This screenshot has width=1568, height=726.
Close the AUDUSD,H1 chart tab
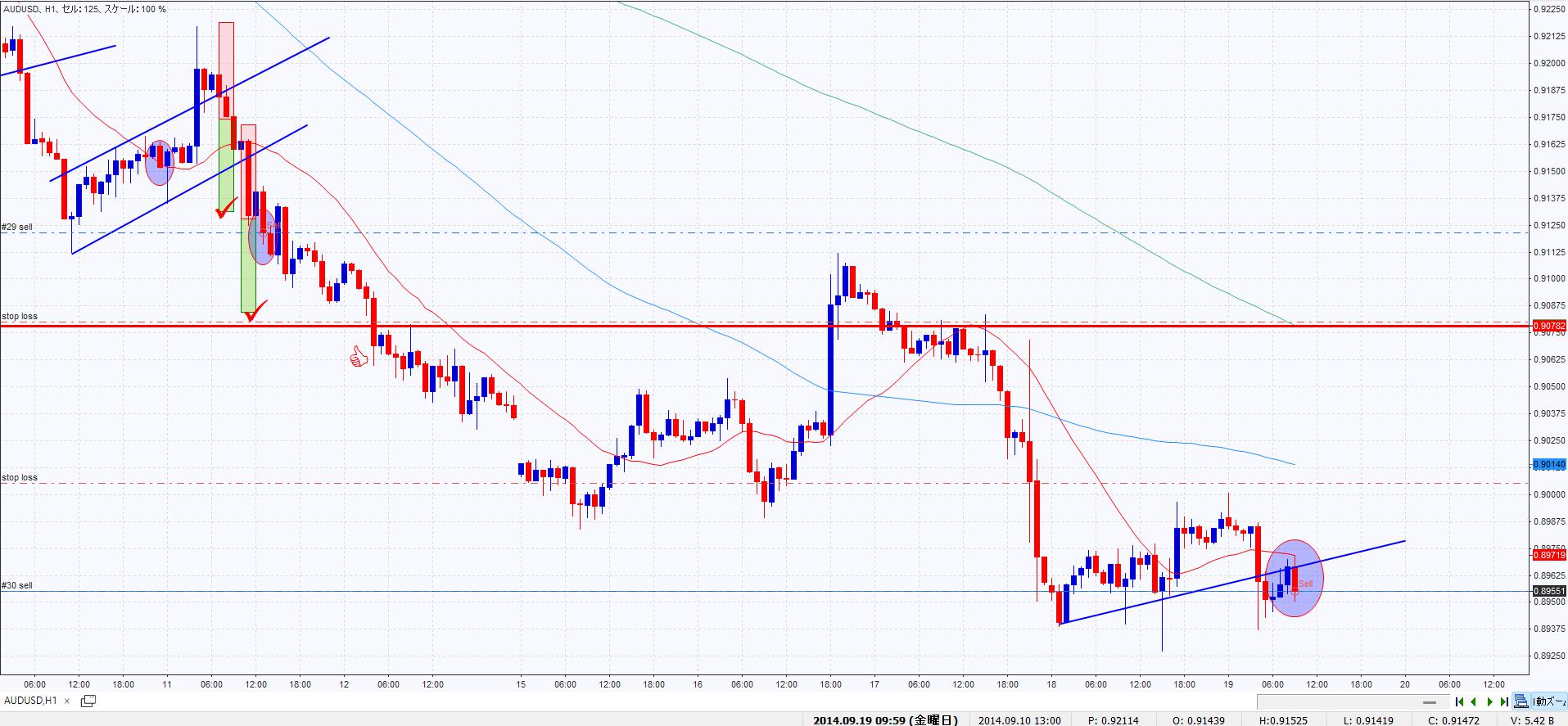[67, 701]
